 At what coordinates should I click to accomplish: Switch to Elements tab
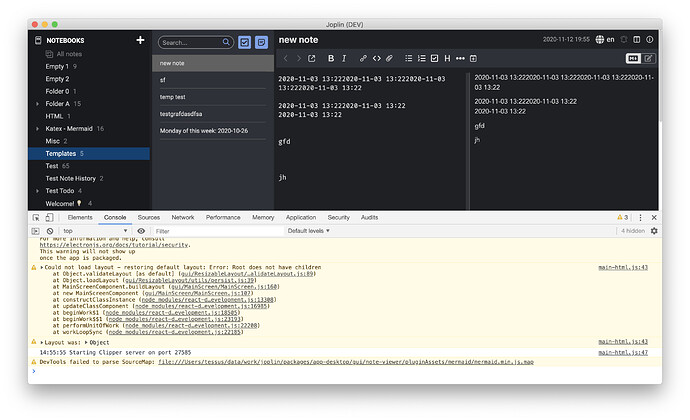pos(80,217)
